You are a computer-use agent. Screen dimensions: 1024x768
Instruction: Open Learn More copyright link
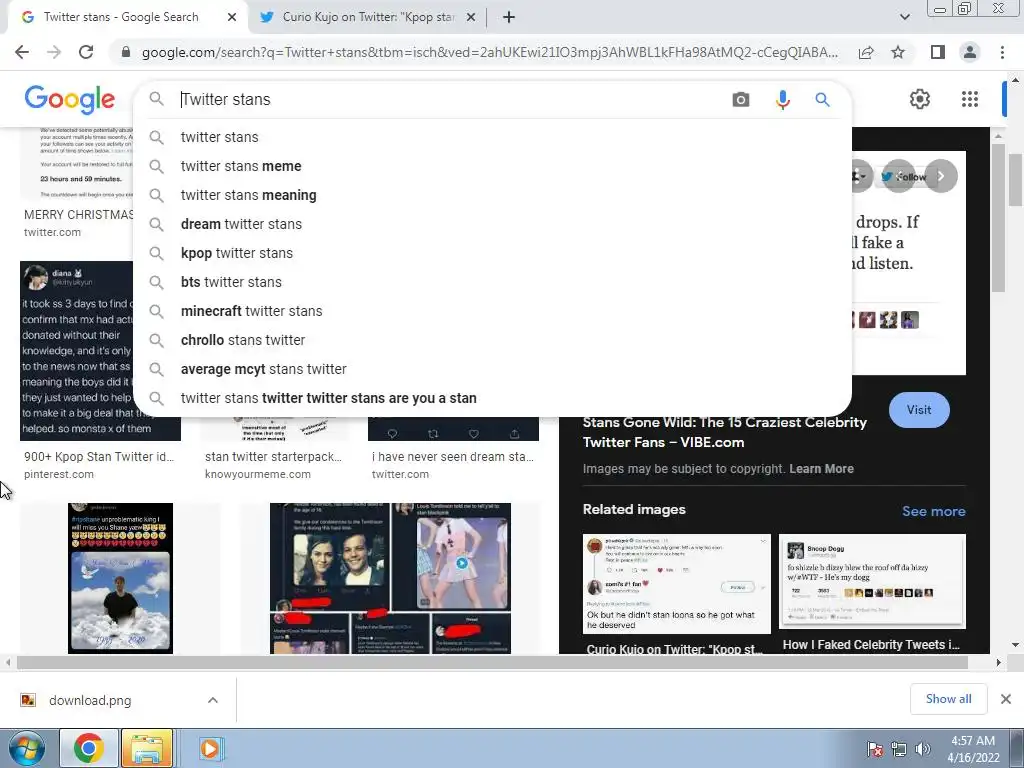click(x=821, y=469)
